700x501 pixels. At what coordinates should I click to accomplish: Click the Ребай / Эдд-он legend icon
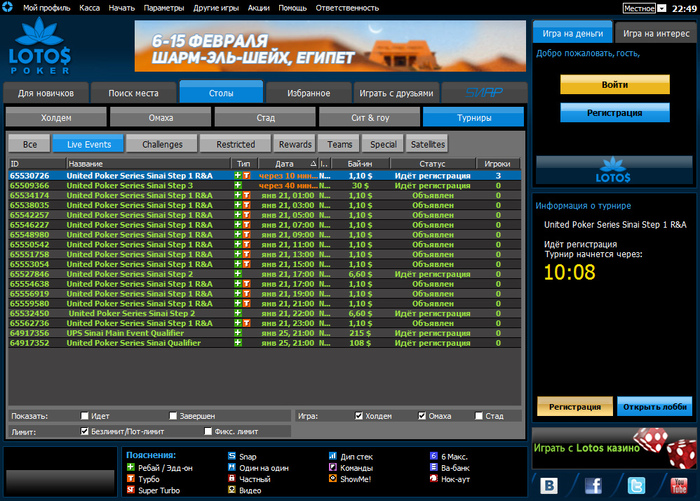tap(131, 467)
